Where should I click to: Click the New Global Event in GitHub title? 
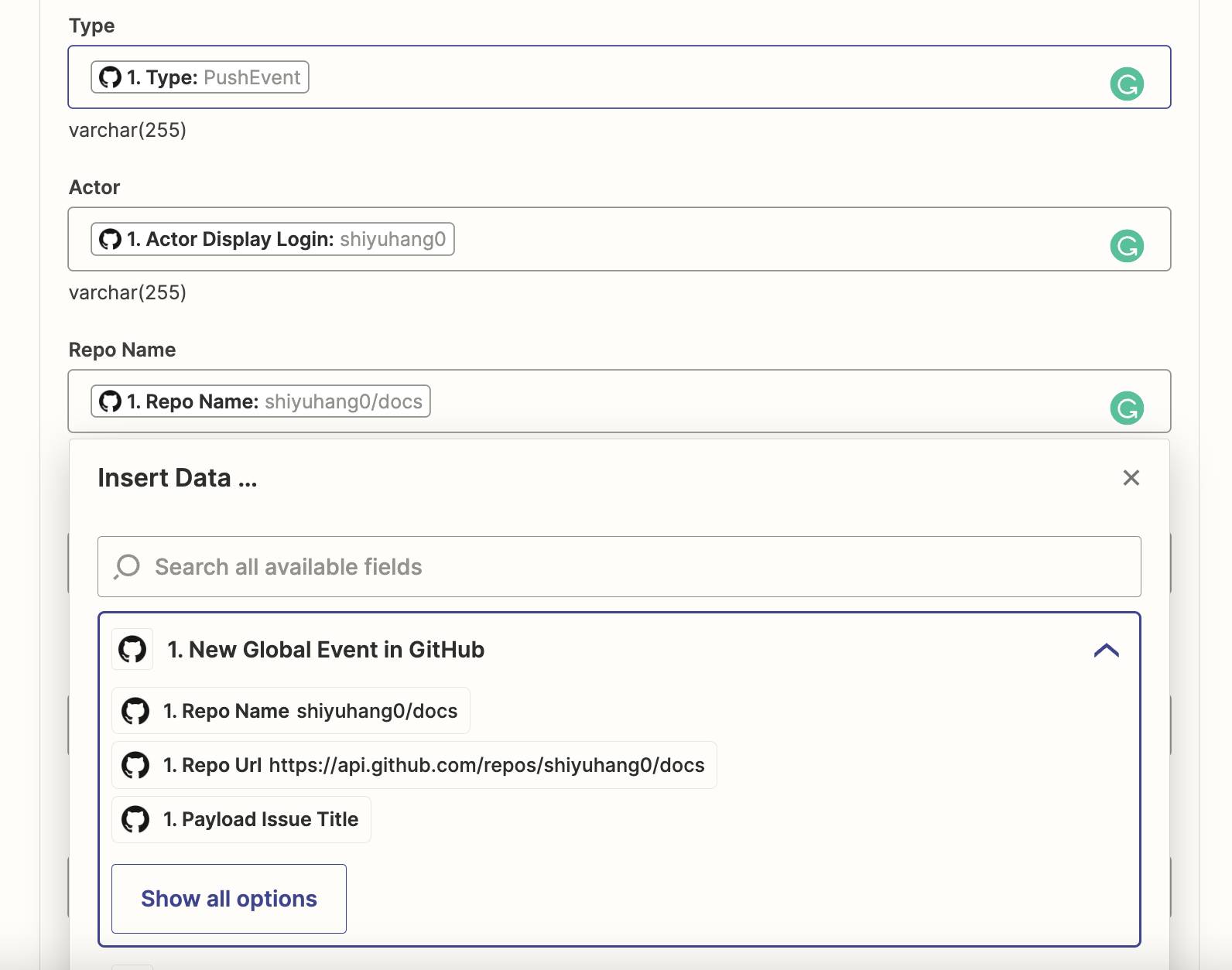click(326, 650)
